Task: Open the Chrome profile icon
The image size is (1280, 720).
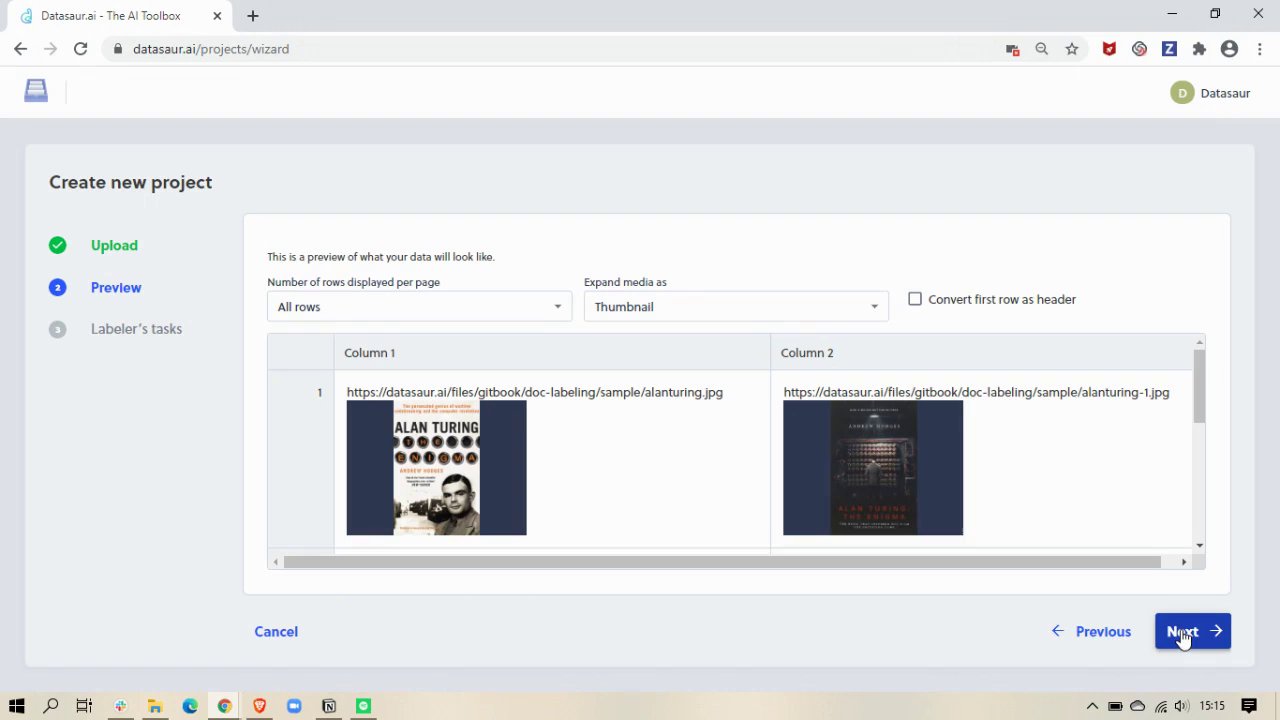Action: [x=1229, y=49]
